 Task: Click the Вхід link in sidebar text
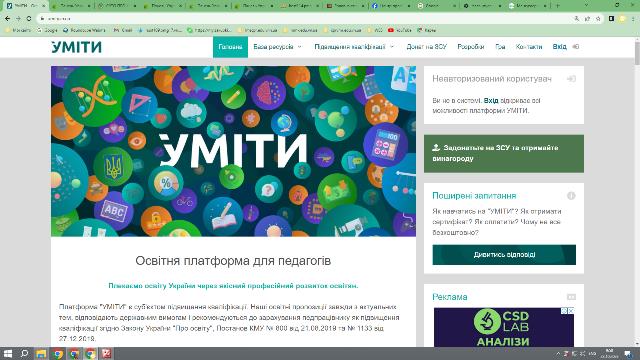(x=491, y=100)
